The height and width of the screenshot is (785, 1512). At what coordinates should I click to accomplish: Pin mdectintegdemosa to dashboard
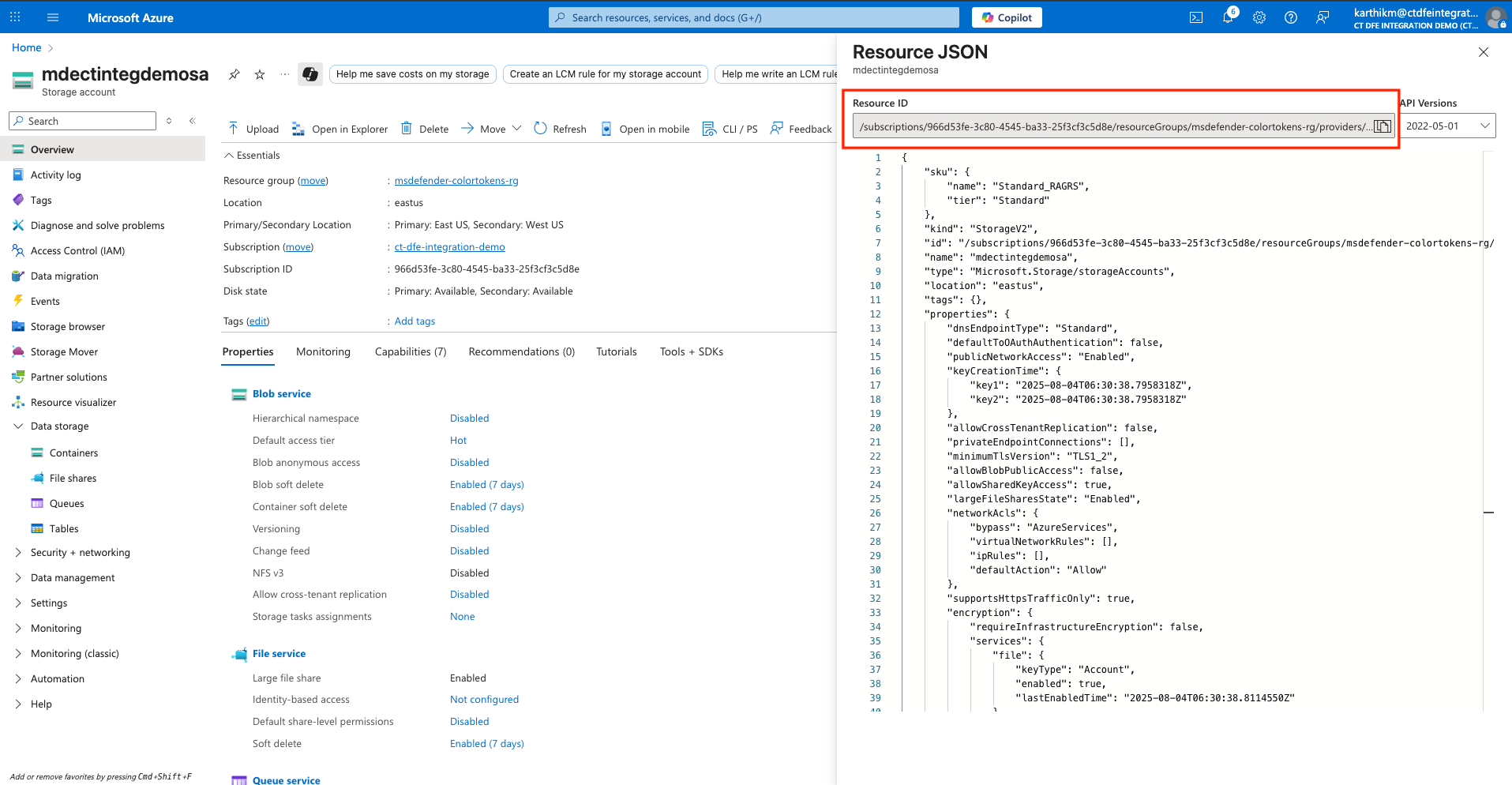(234, 73)
